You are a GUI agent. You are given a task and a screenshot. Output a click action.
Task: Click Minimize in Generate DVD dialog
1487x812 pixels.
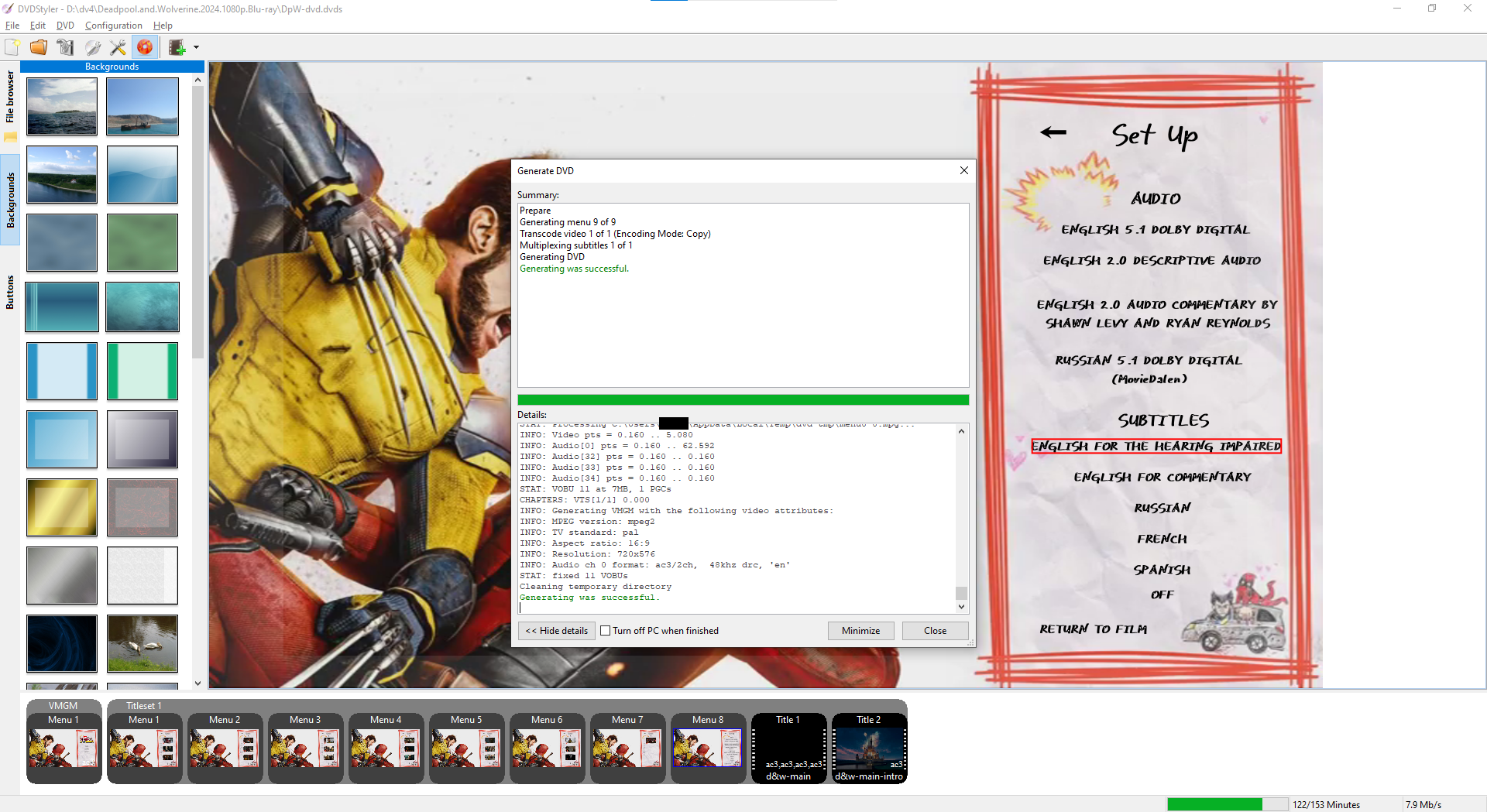point(860,631)
